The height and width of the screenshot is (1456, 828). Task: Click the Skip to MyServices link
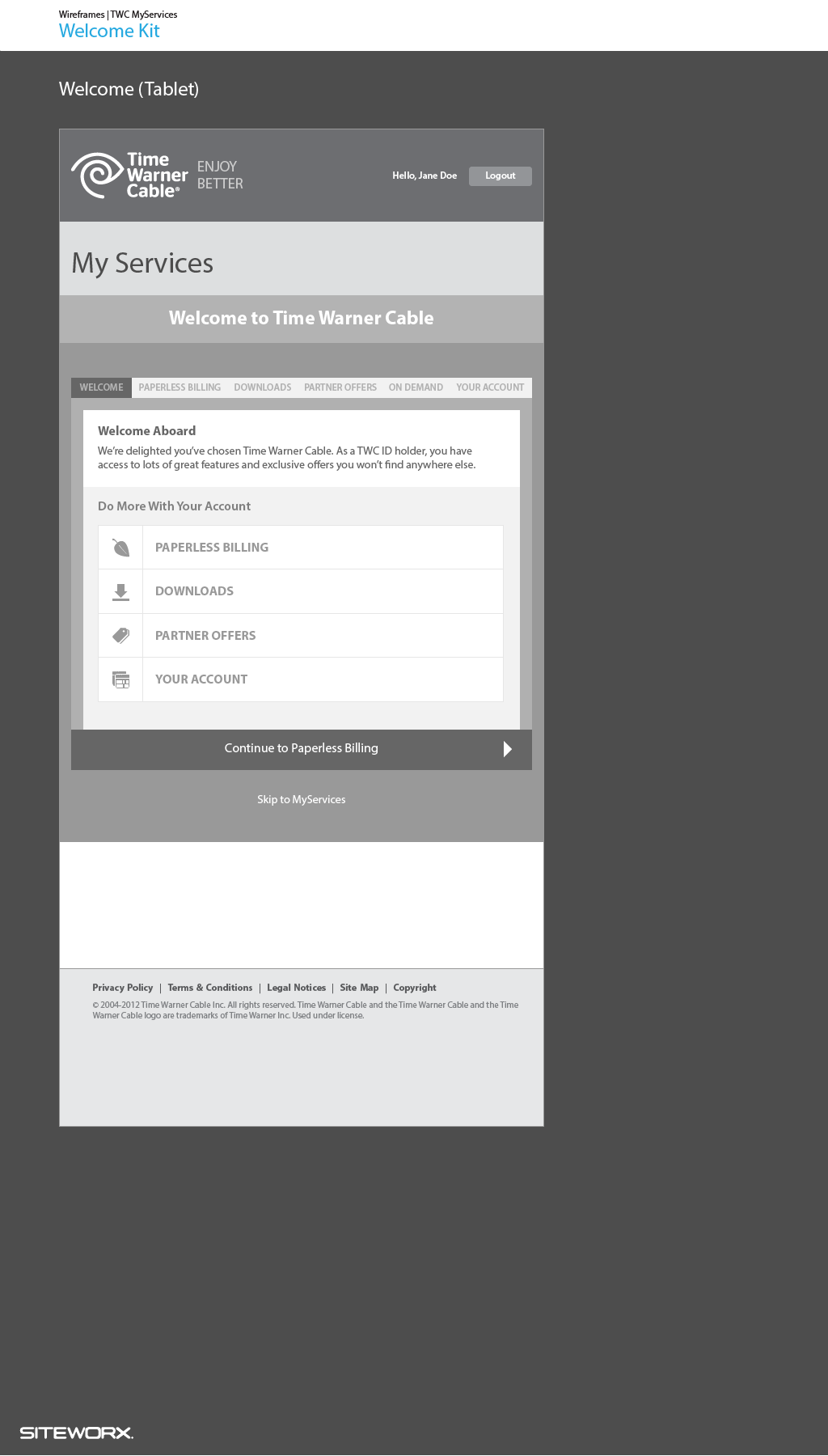[302, 799]
